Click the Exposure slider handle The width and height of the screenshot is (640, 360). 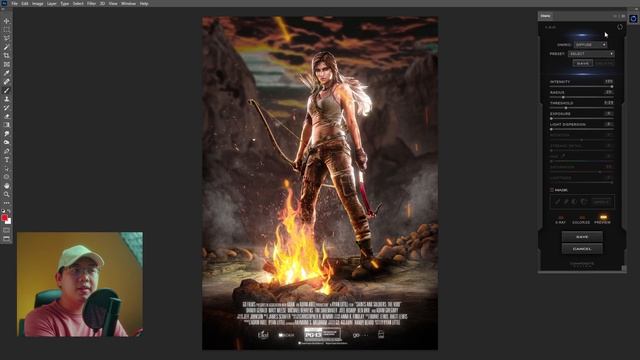(551, 118)
